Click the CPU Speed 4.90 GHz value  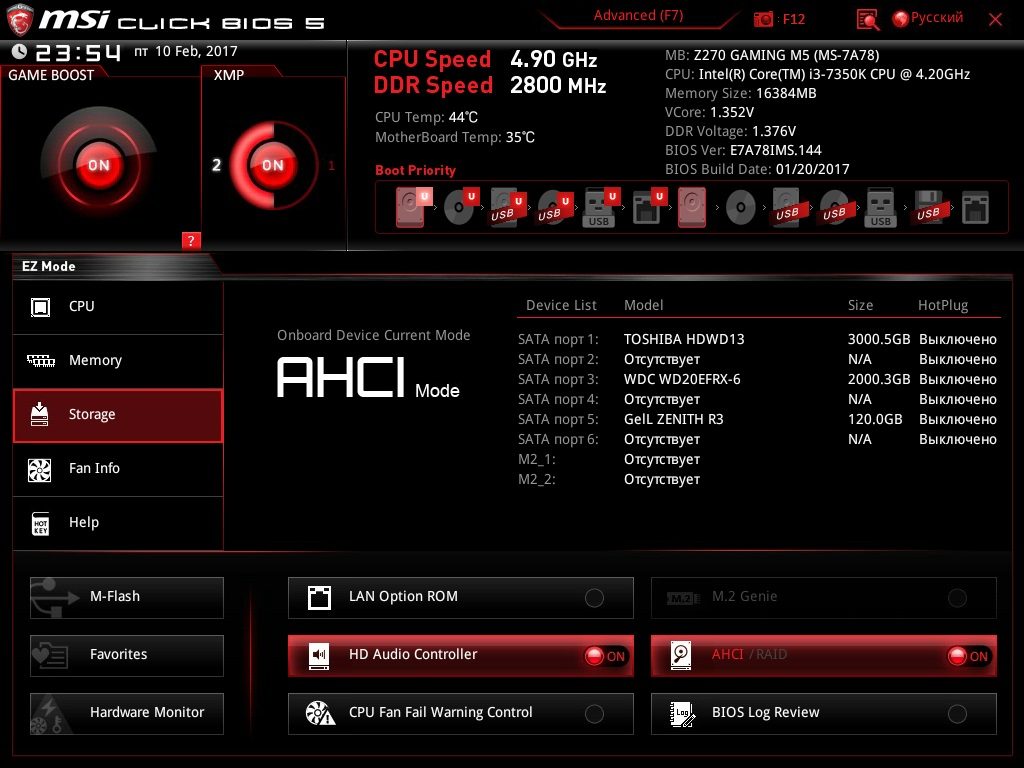553,59
